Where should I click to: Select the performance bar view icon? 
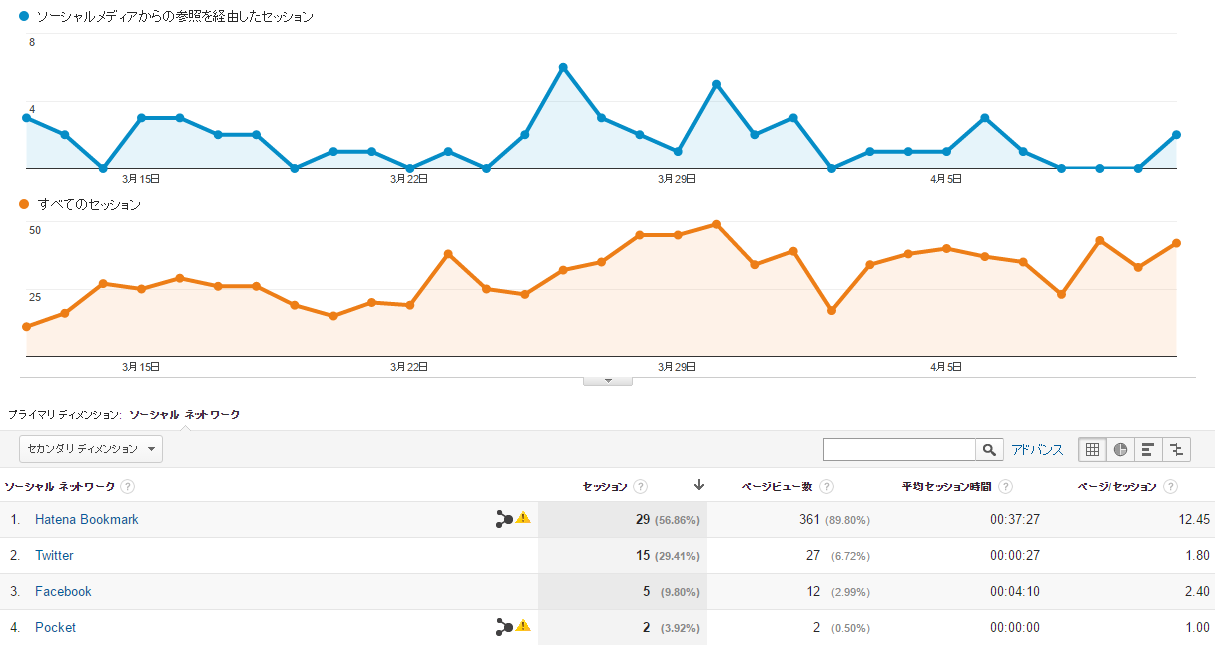point(1148,450)
